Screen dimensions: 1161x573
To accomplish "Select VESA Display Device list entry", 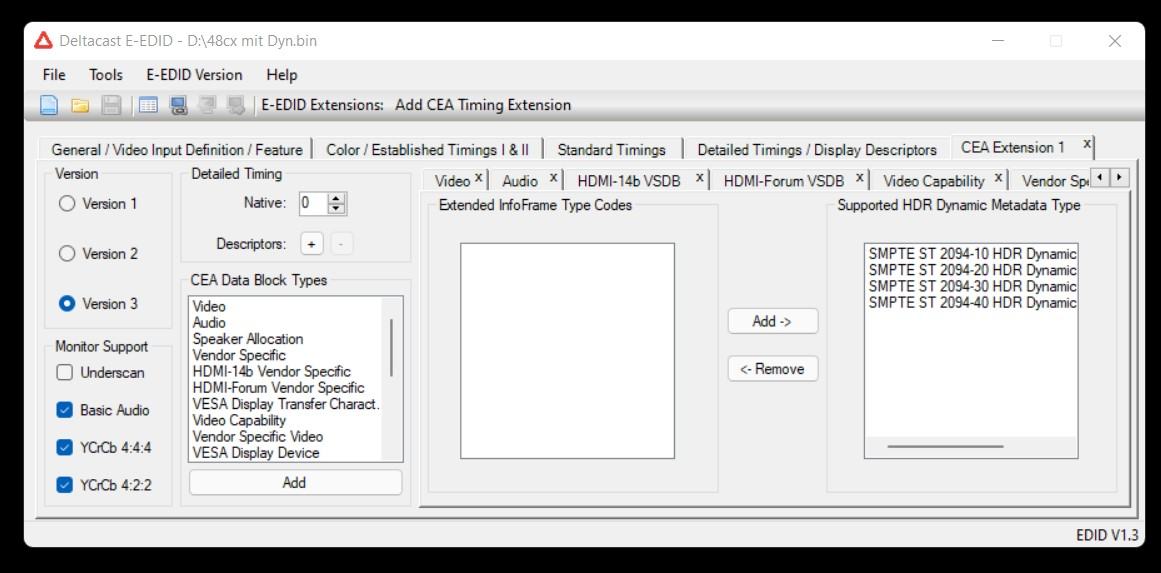I will (256, 453).
